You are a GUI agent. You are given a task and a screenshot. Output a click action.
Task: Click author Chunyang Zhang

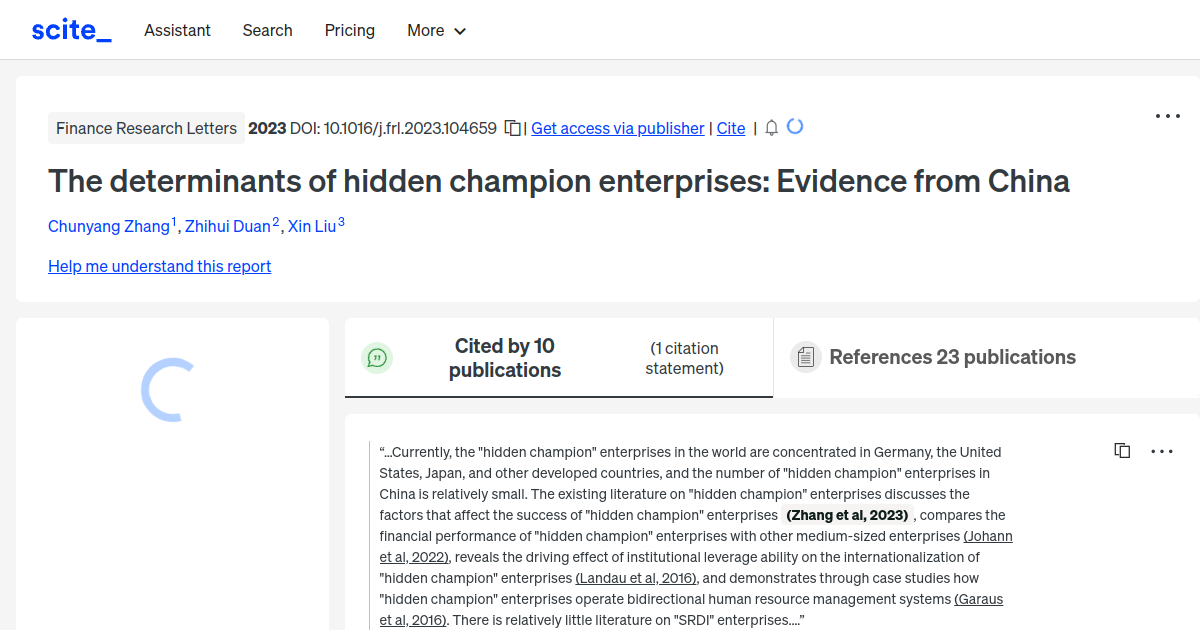click(110, 226)
